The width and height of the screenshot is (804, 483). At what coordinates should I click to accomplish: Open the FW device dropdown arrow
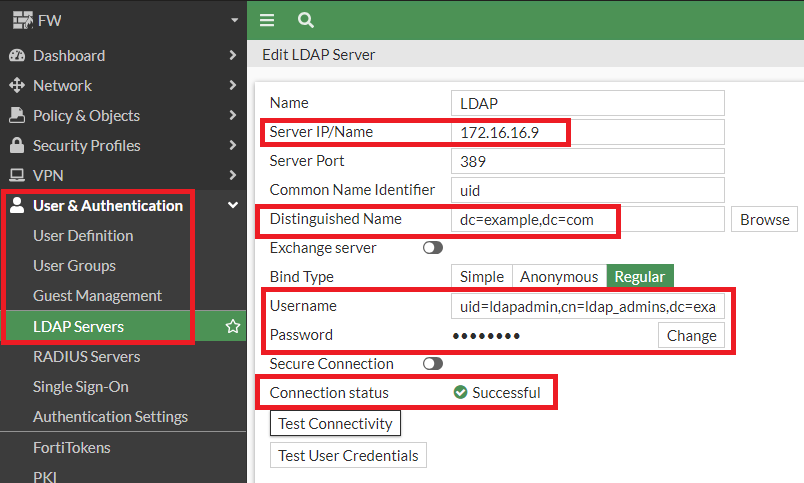[x=234, y=20]
